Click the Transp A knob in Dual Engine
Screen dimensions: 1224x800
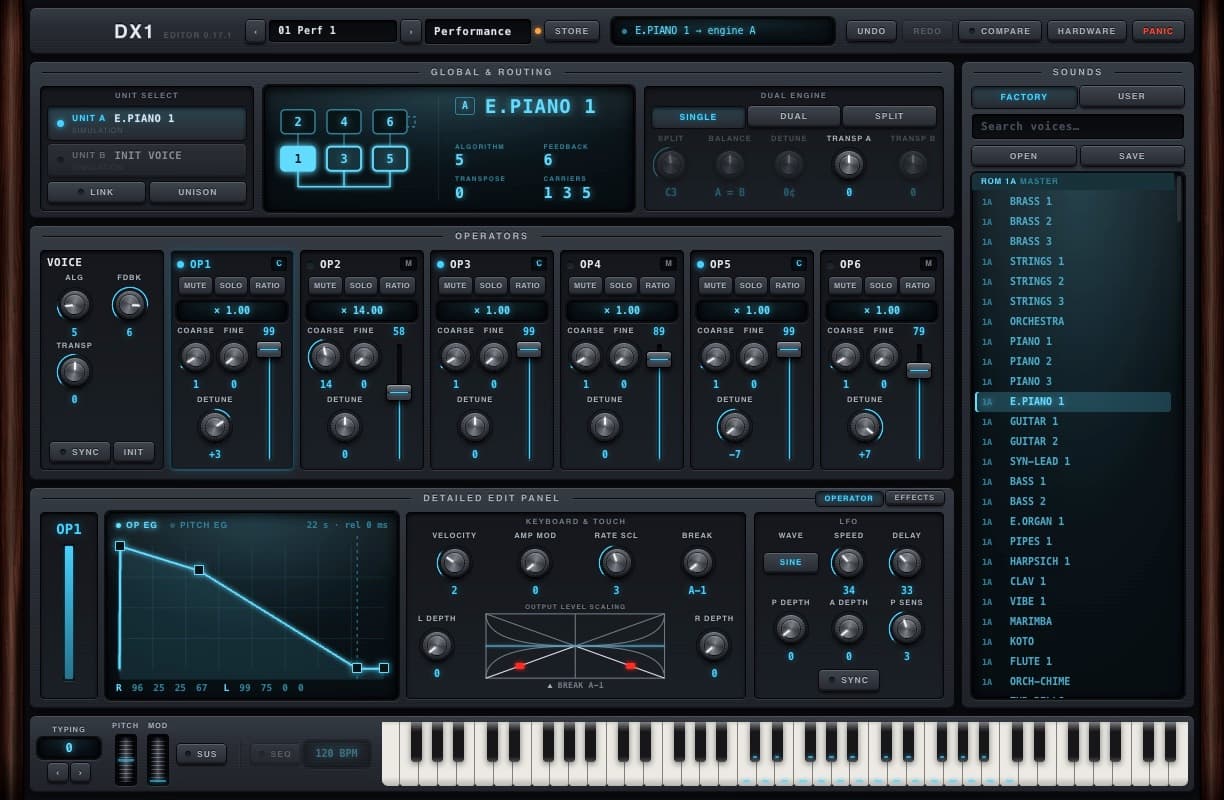pos(848,164)
